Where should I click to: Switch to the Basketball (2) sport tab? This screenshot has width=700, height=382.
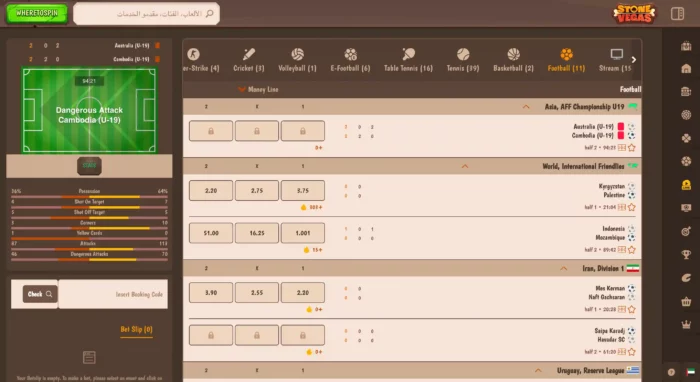point(513,60)
